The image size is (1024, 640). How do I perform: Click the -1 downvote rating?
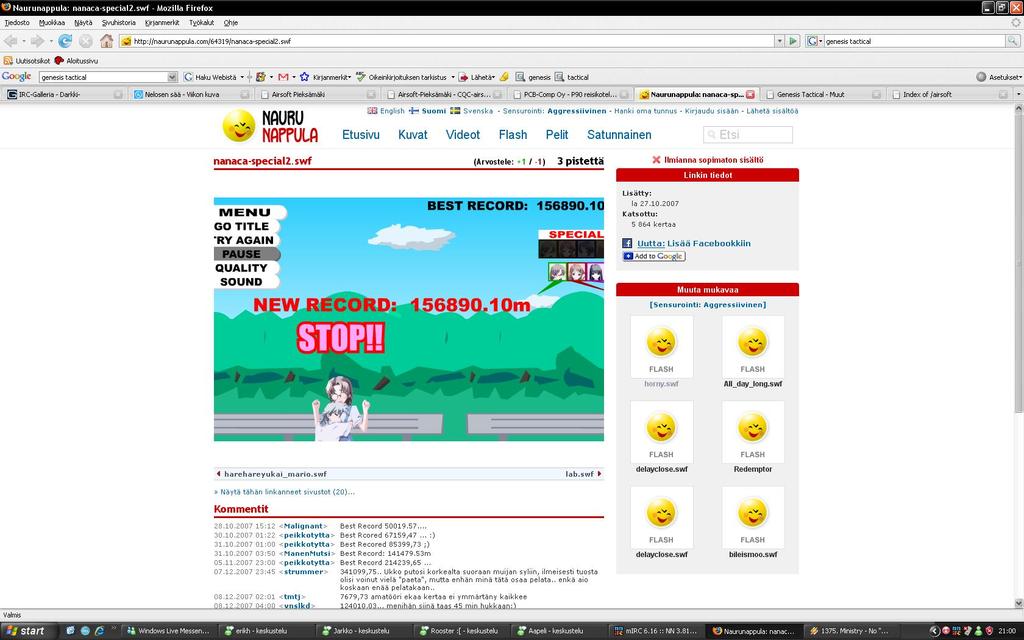[539, 161]
